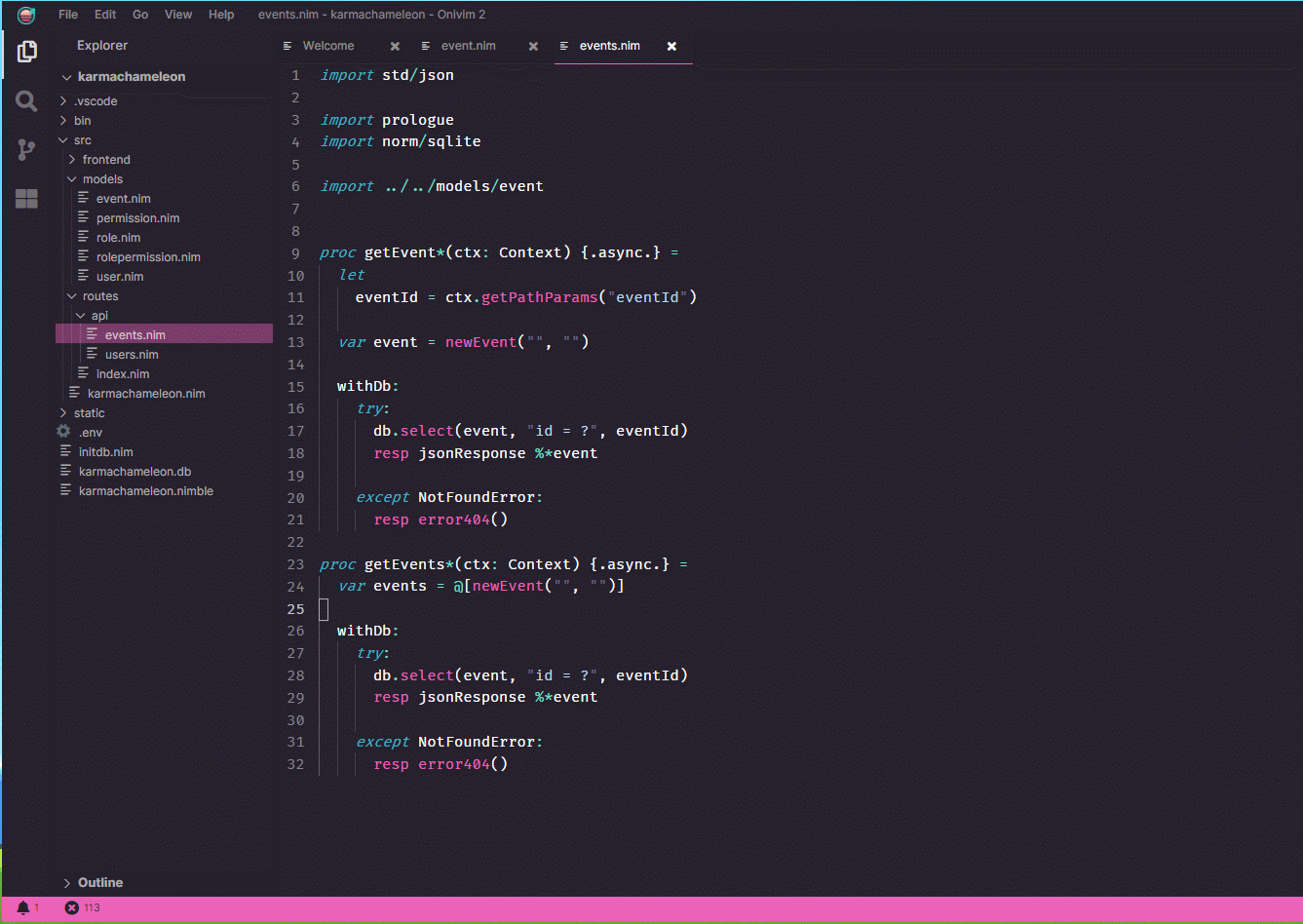This screenshot has height=924, width=1303.
Task: Open the Explorer files icon in activity bar
Action: (x=27, y=52)
